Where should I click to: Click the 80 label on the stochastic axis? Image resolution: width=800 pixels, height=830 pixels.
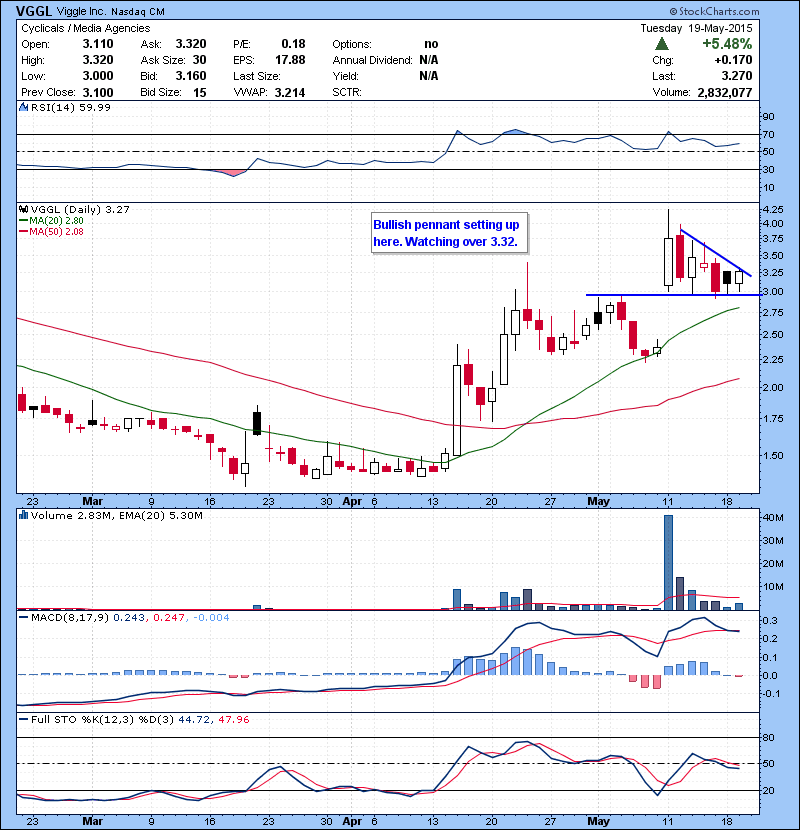[768, 737]
